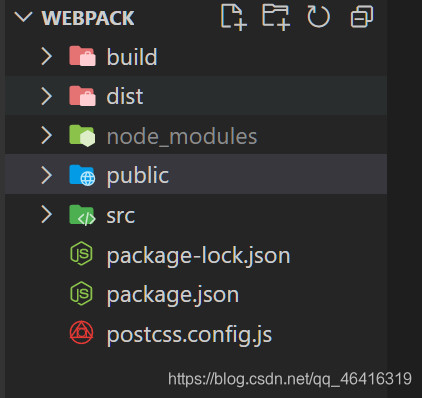Image resolution: width=422 pixels, height=398 pixels.
Task: Click the New File icon
Action: point(234,17)
